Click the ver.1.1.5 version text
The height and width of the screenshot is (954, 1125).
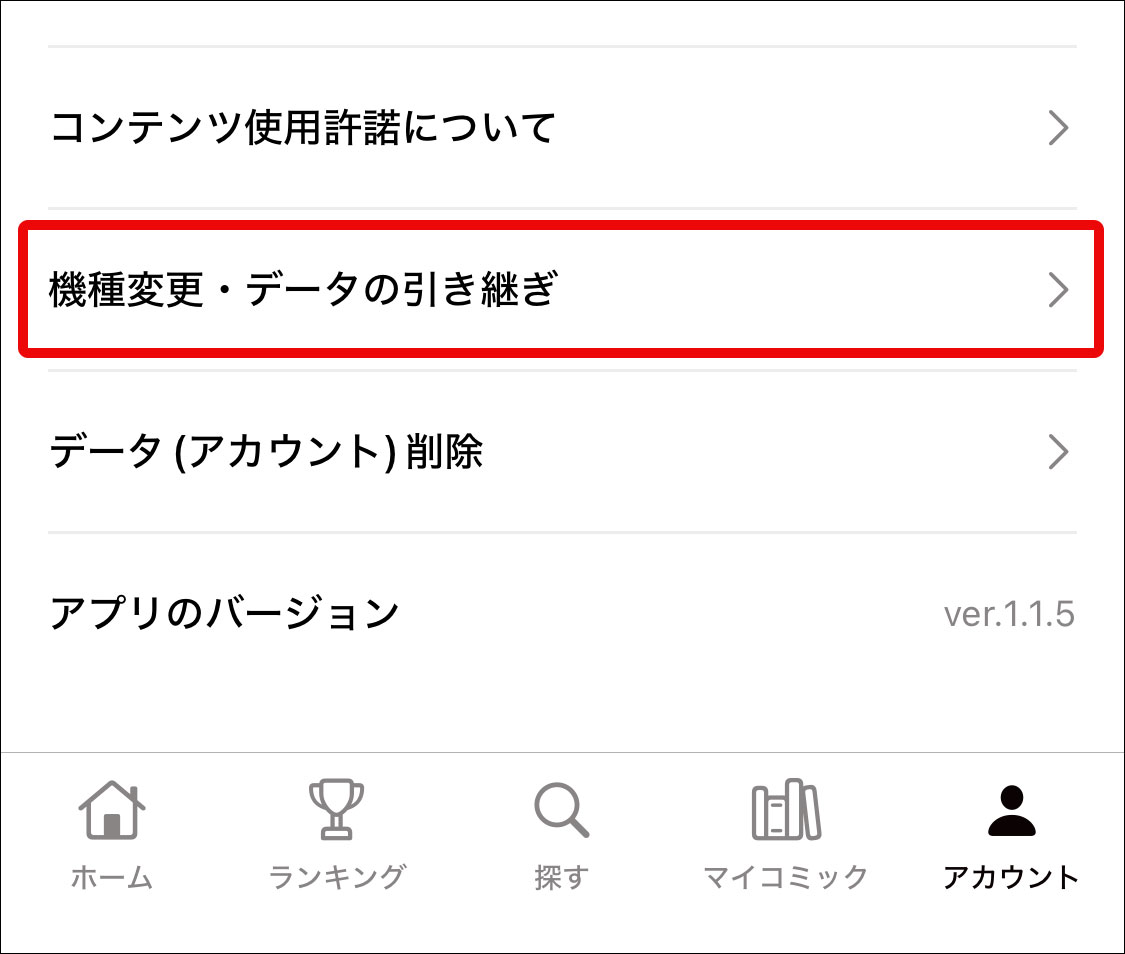[1009, 615]
